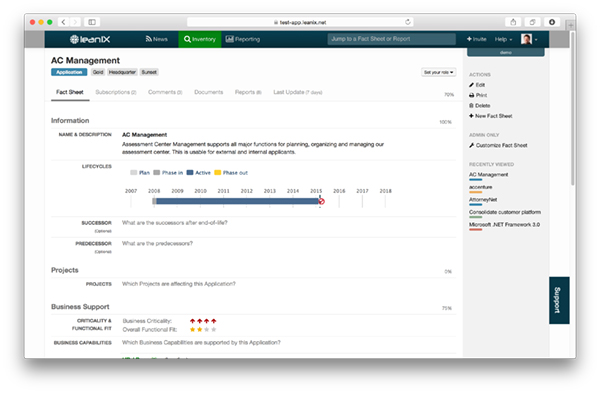This screenshot has width=600, height=393.
Task: Click the Invite button
Action: (x=476, y=39)
